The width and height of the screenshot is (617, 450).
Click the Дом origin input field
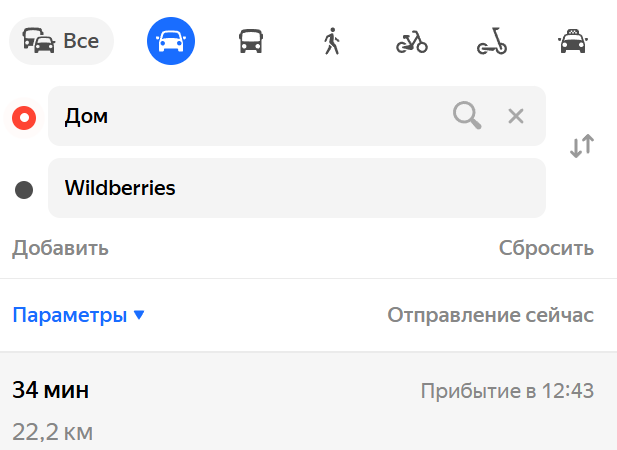point(250,116)
